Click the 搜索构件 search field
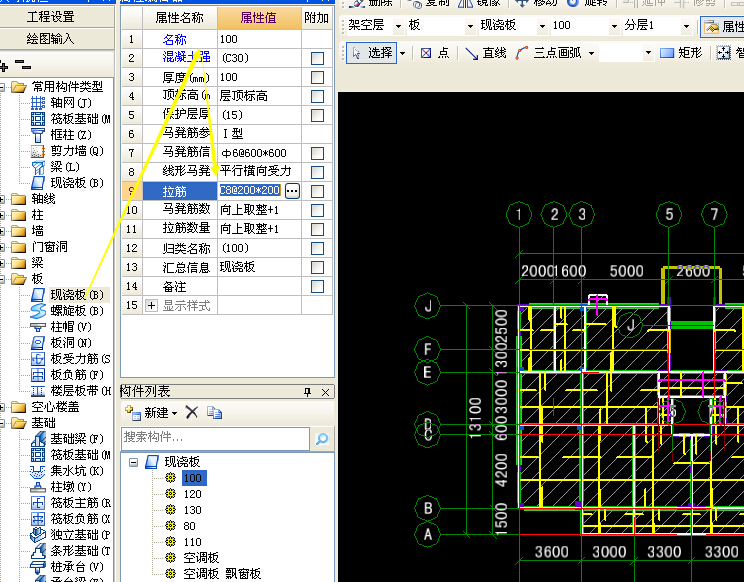Viewport: 744px width, 582px height. tap(215, 438)
